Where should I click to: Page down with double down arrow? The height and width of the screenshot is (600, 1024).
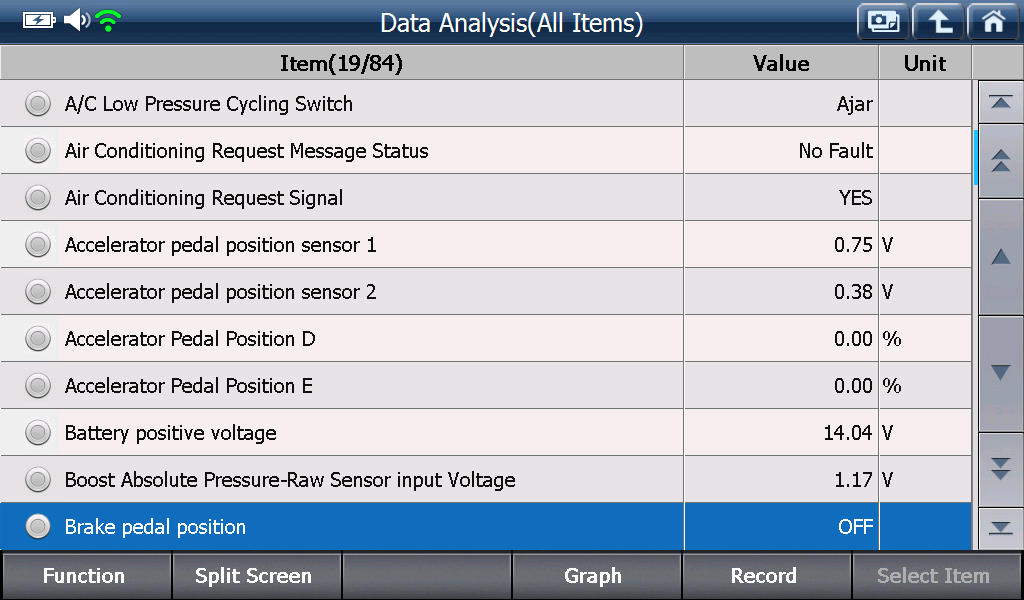(x=1000, y=469)
